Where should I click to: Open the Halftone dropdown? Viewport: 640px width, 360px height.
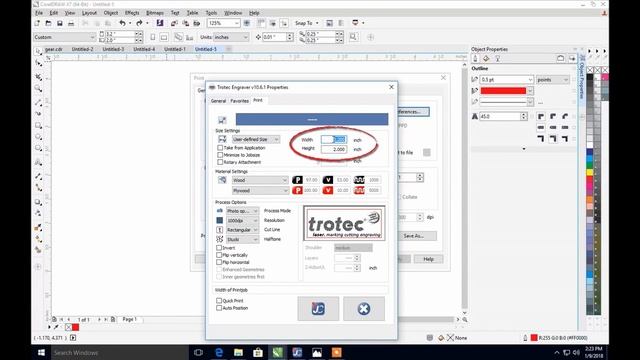coord(242,240)
